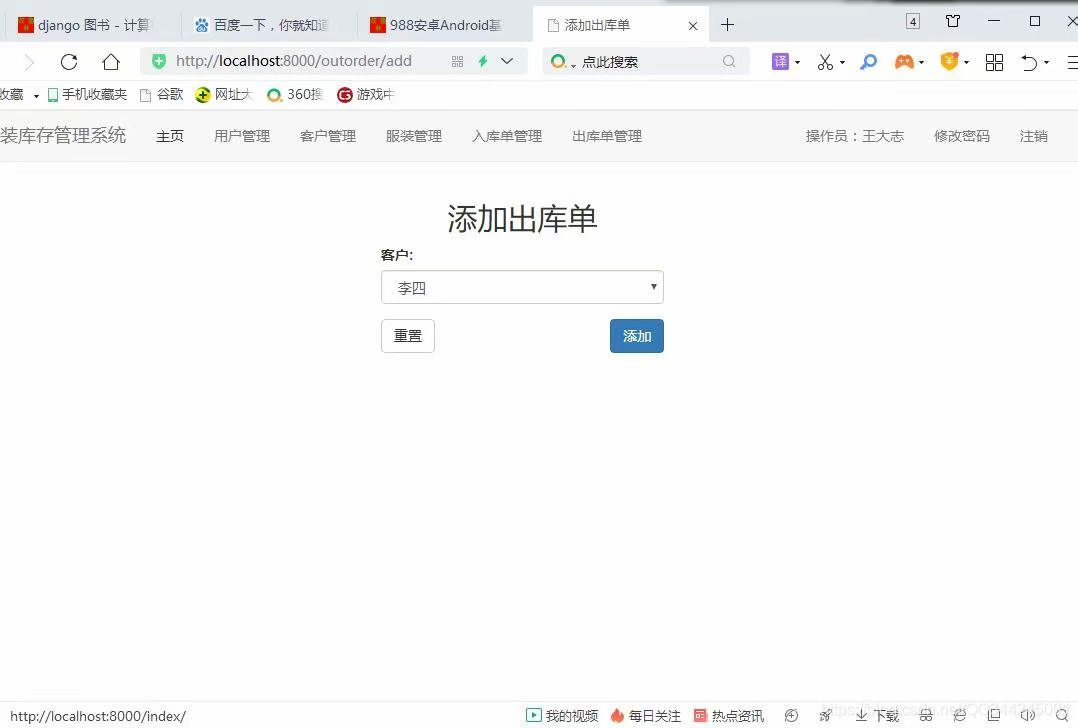Open the orange game controller icon

point(904,62)
